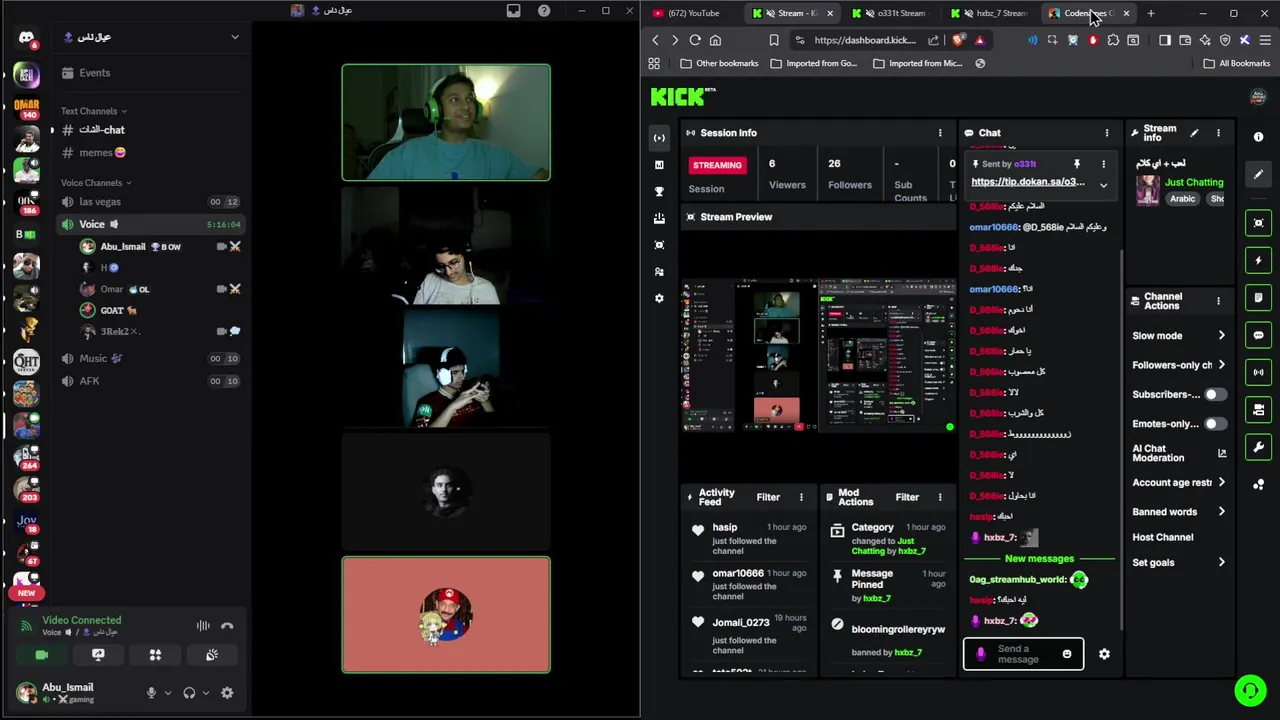Go to the browser home page
The image size is (1280, 720).
pos(715,40)
